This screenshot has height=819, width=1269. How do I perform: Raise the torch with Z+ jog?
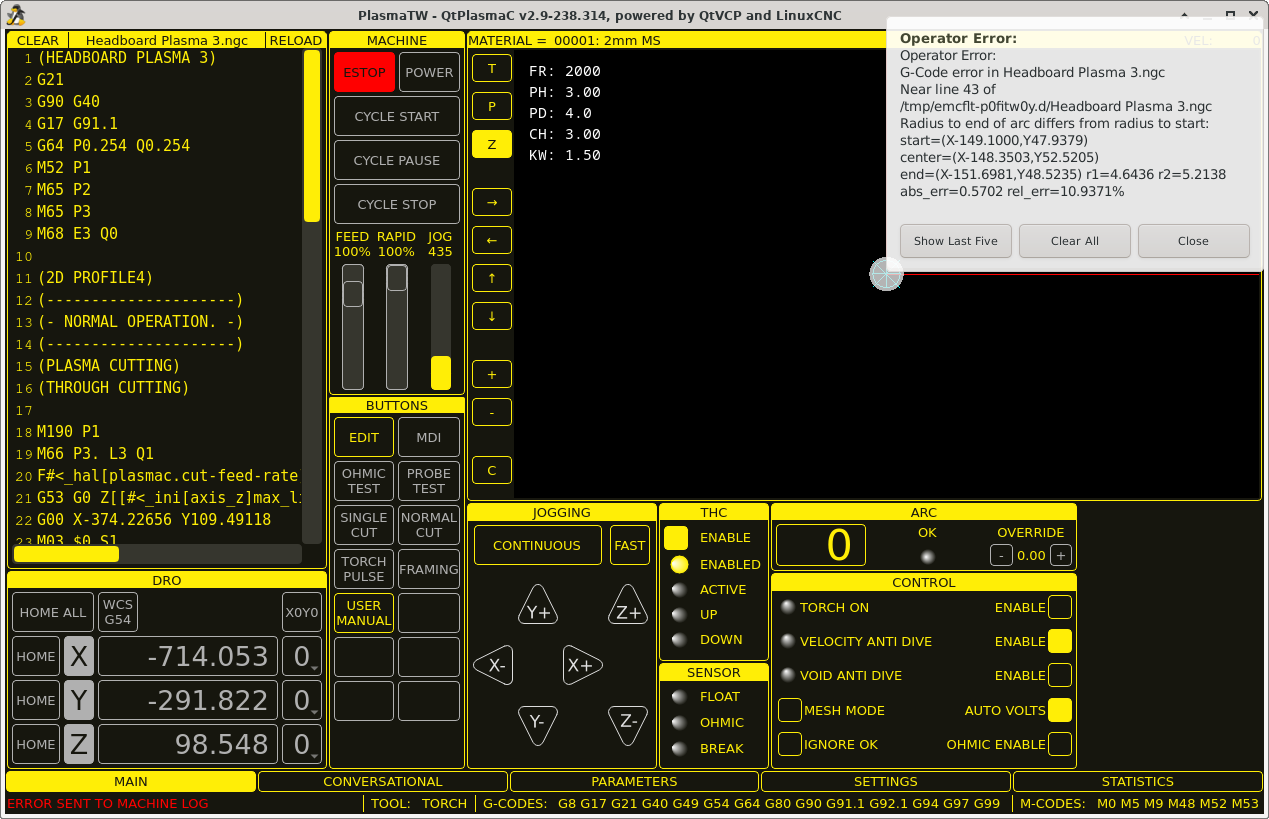pos(628,606)
